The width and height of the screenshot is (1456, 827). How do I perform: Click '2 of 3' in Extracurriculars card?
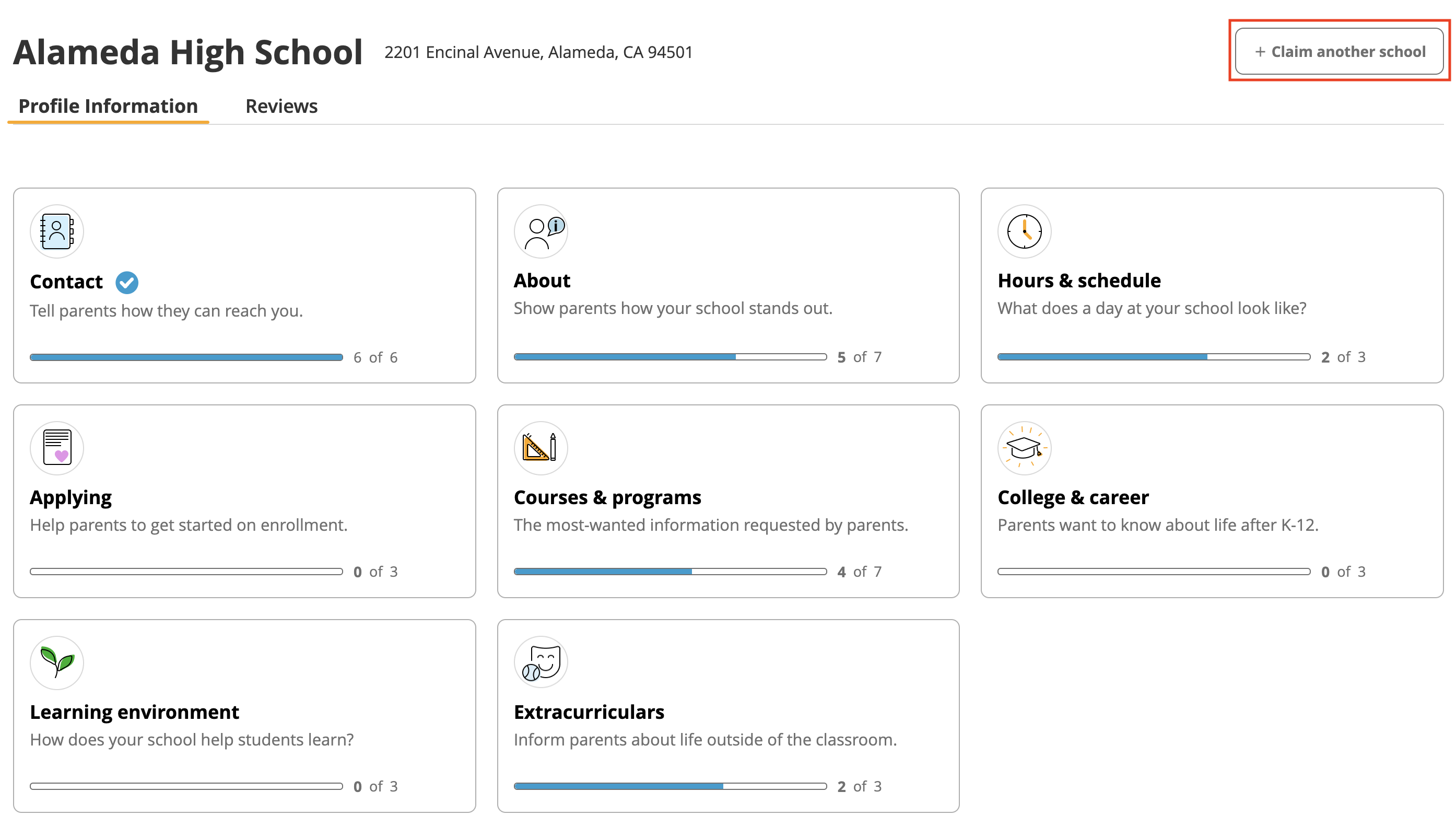click(x=859, y=786)
